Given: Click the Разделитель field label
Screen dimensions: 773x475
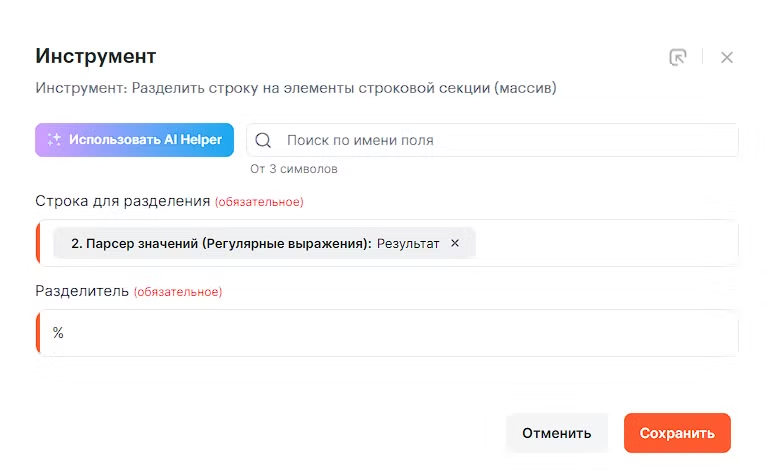Looking at the screenshot, I should point(82,291).
